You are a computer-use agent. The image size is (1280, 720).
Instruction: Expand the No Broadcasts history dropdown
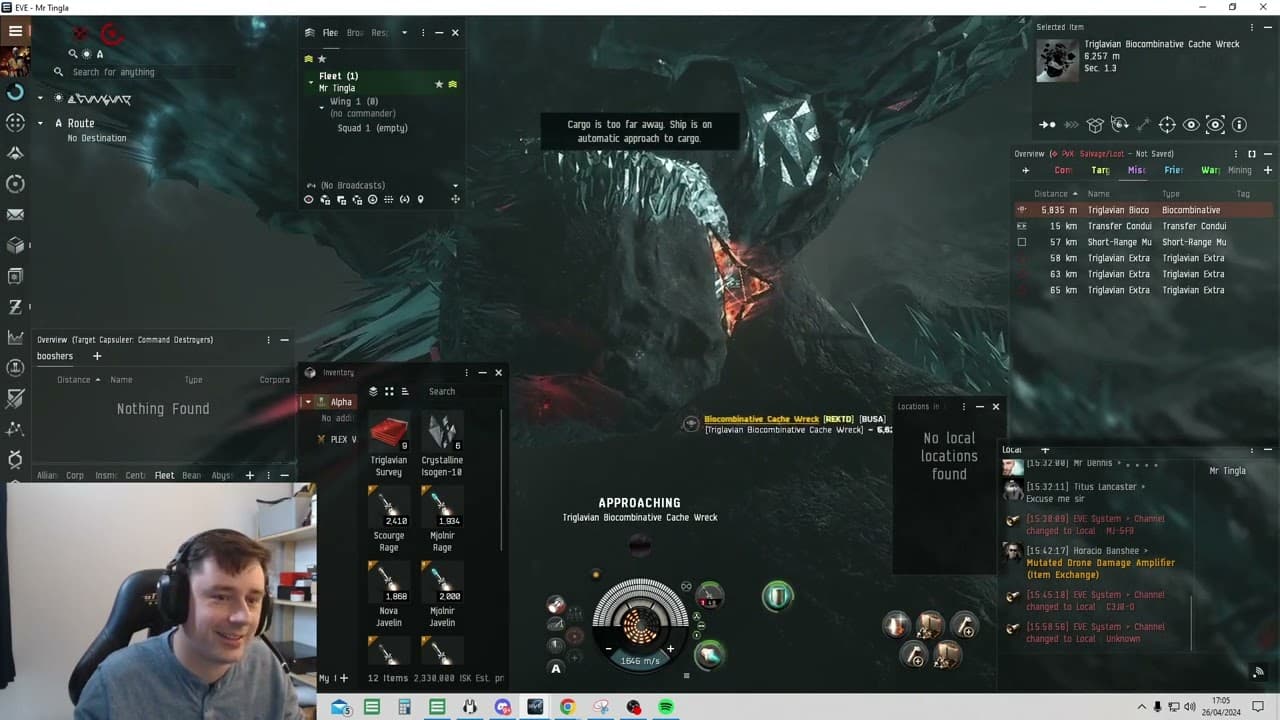[x=455, y=185]
